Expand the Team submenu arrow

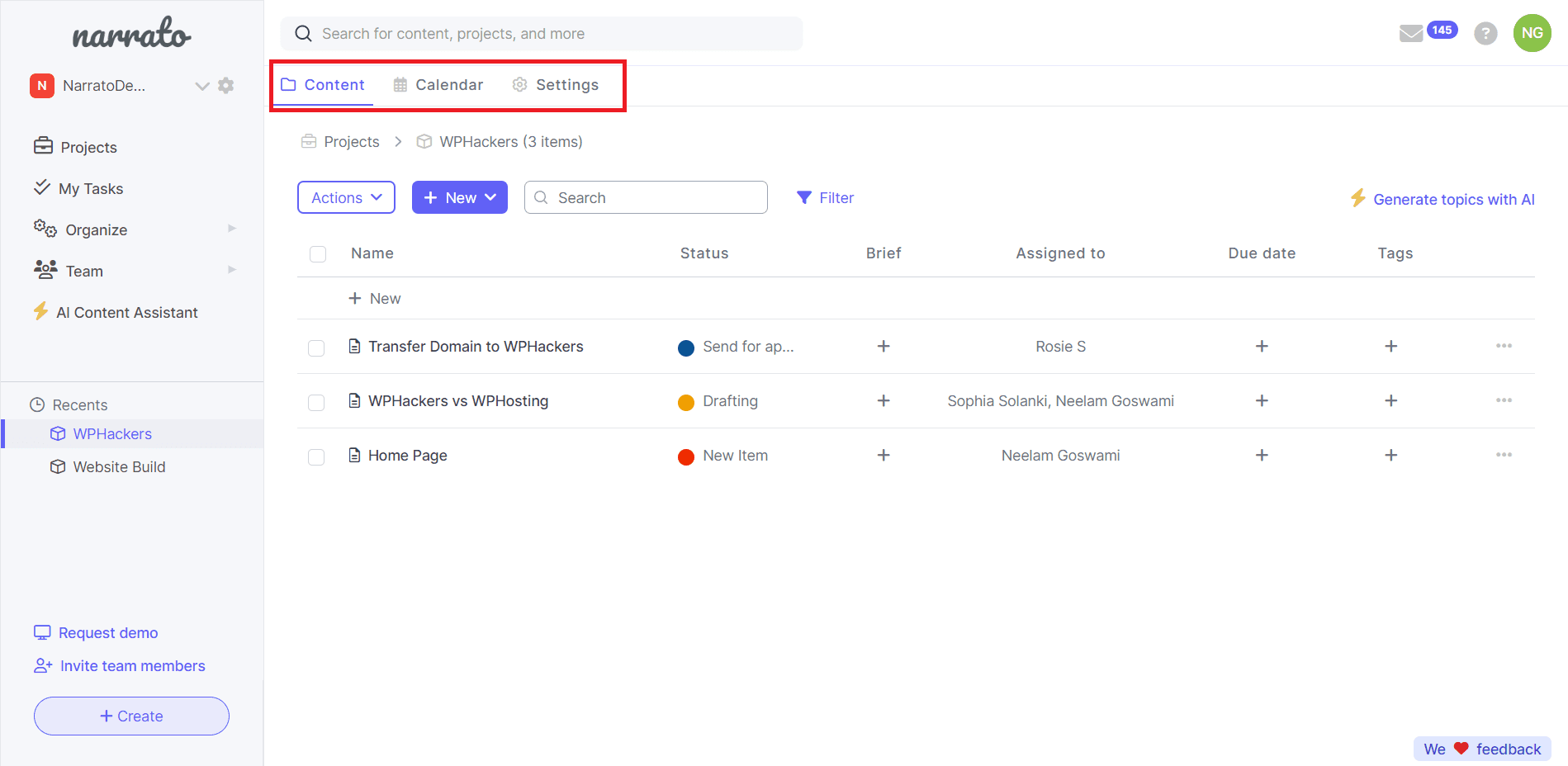pos(232,270)
